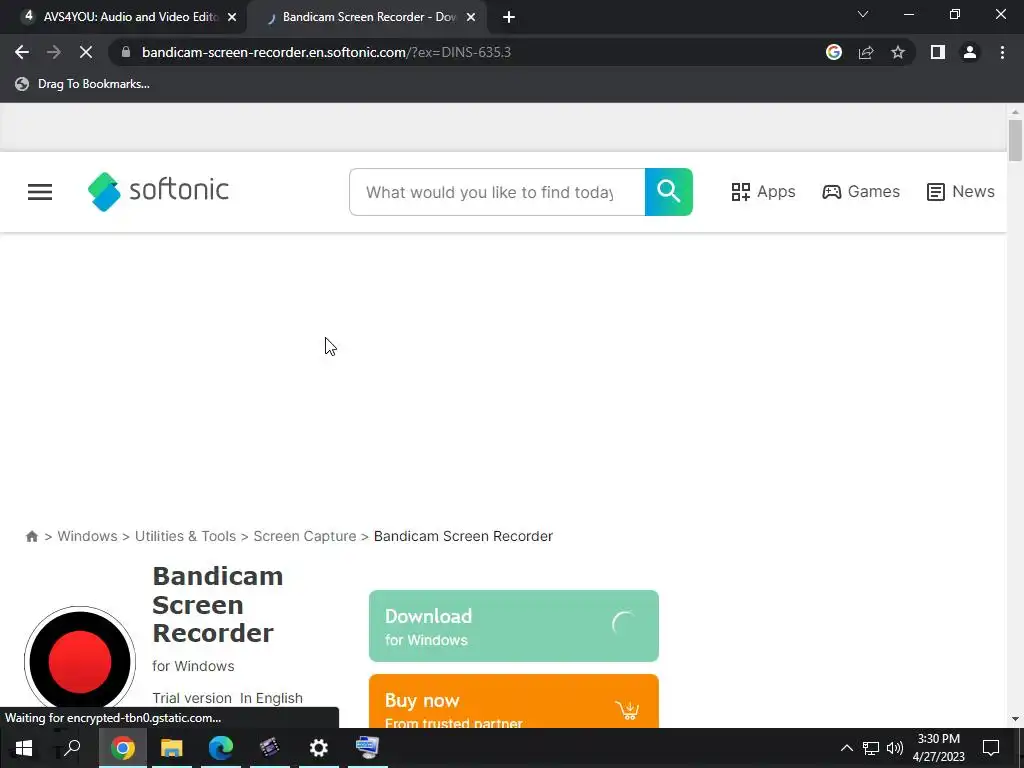Open Windows taskbar search
Image resolution: width=1024 pixels, height=768 pixels.
72,747
